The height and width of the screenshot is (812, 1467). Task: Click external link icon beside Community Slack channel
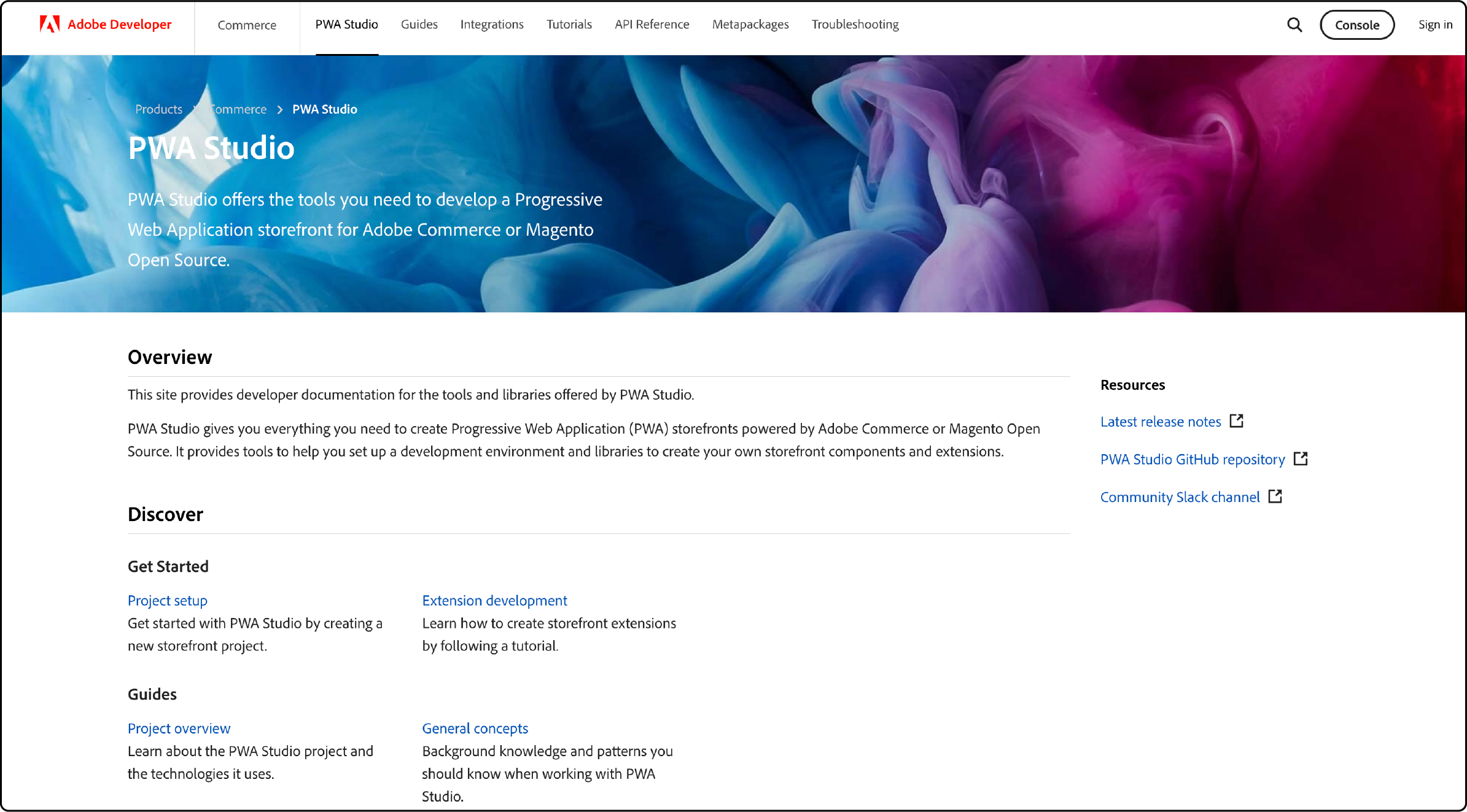click(x=1275, y=496)
